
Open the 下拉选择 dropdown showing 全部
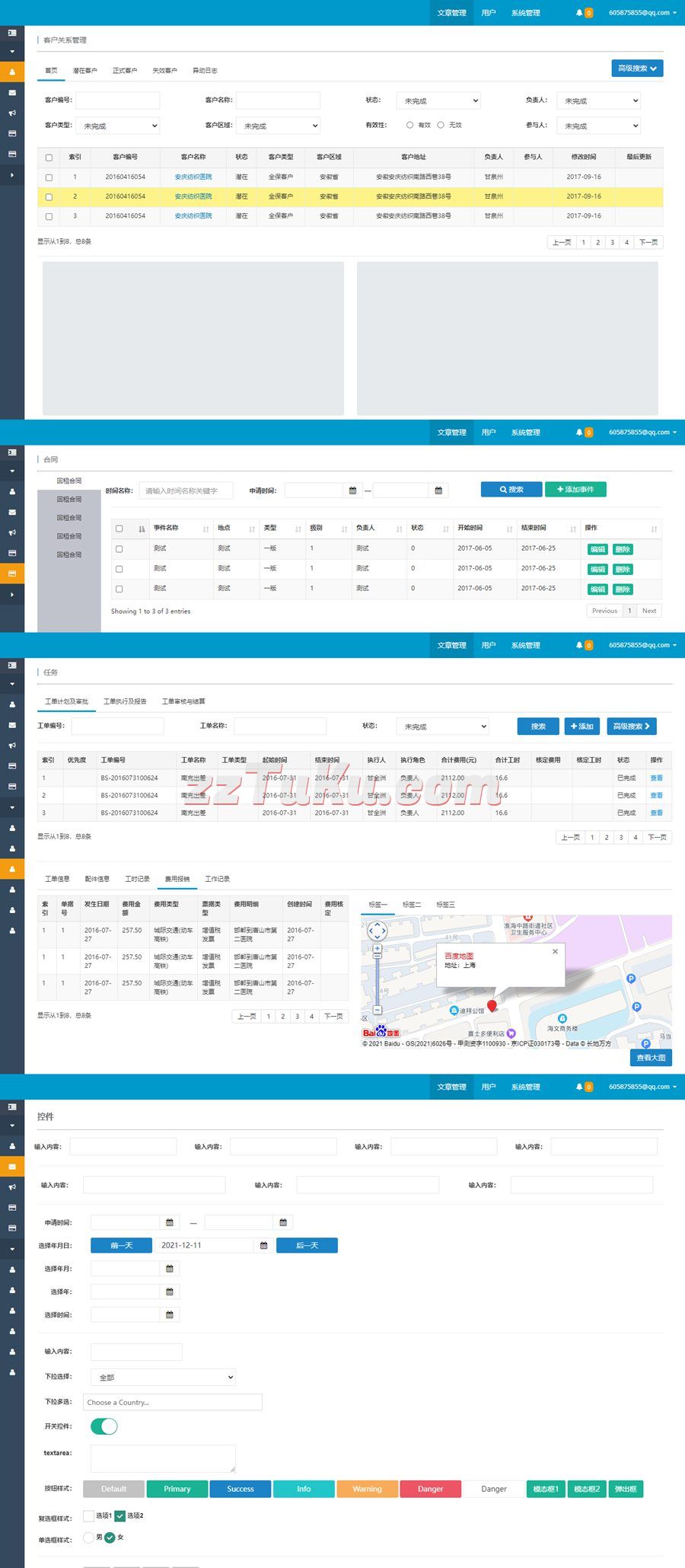pos(163,1377)
